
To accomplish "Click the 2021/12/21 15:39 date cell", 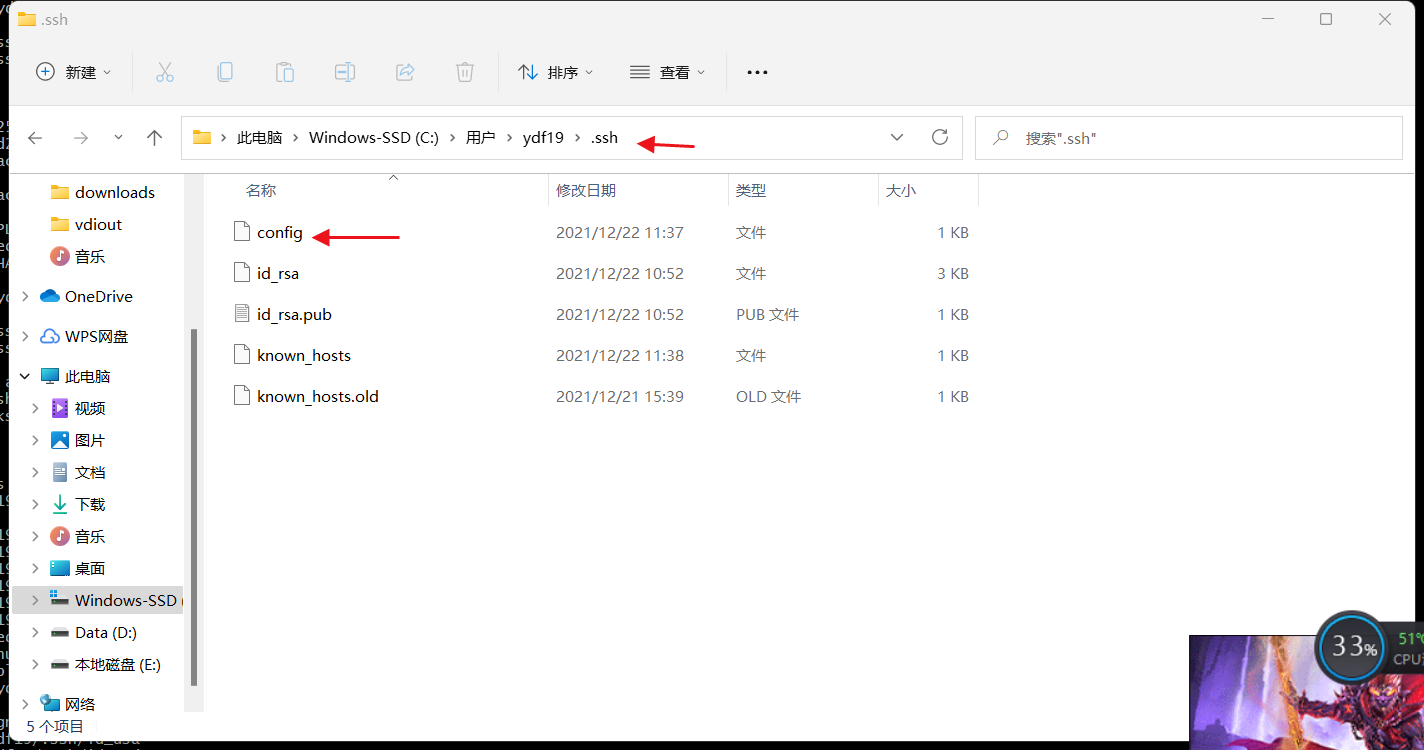I will tap(620, 396).
